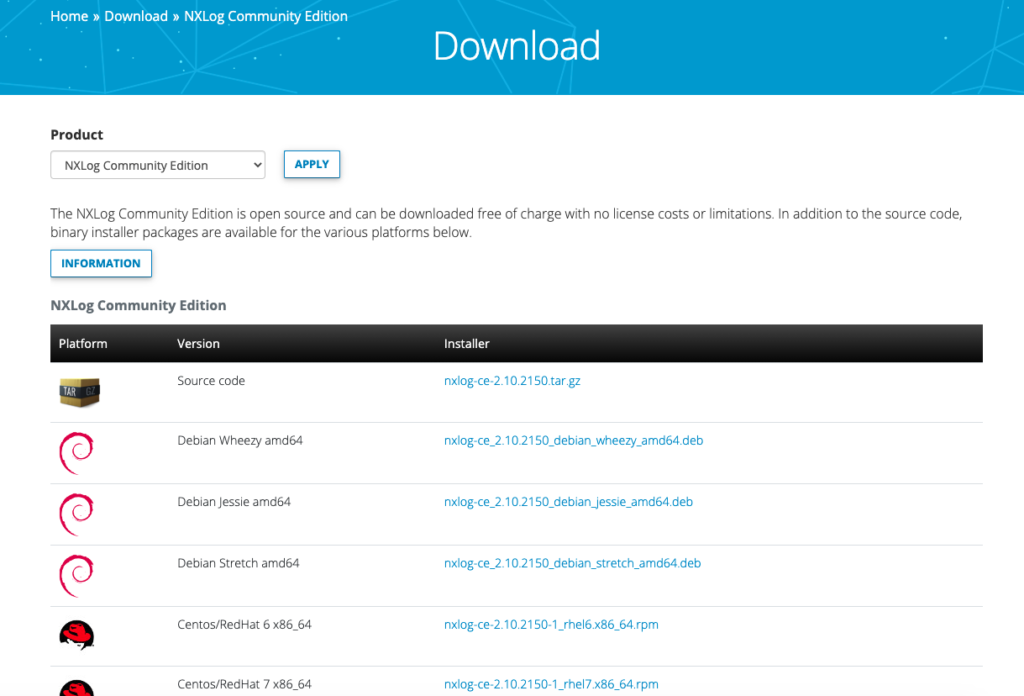Click the tar.gz source code archive icon
The height and width of the screenshot is (696, 1024).
click(79, 392)
